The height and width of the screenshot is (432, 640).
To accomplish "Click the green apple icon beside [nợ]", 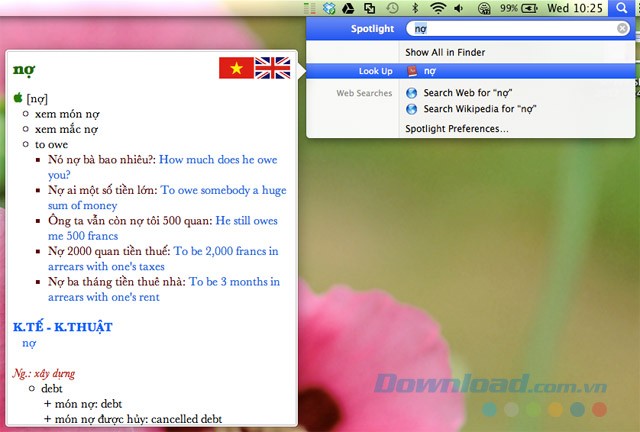I will click(18, 97).
